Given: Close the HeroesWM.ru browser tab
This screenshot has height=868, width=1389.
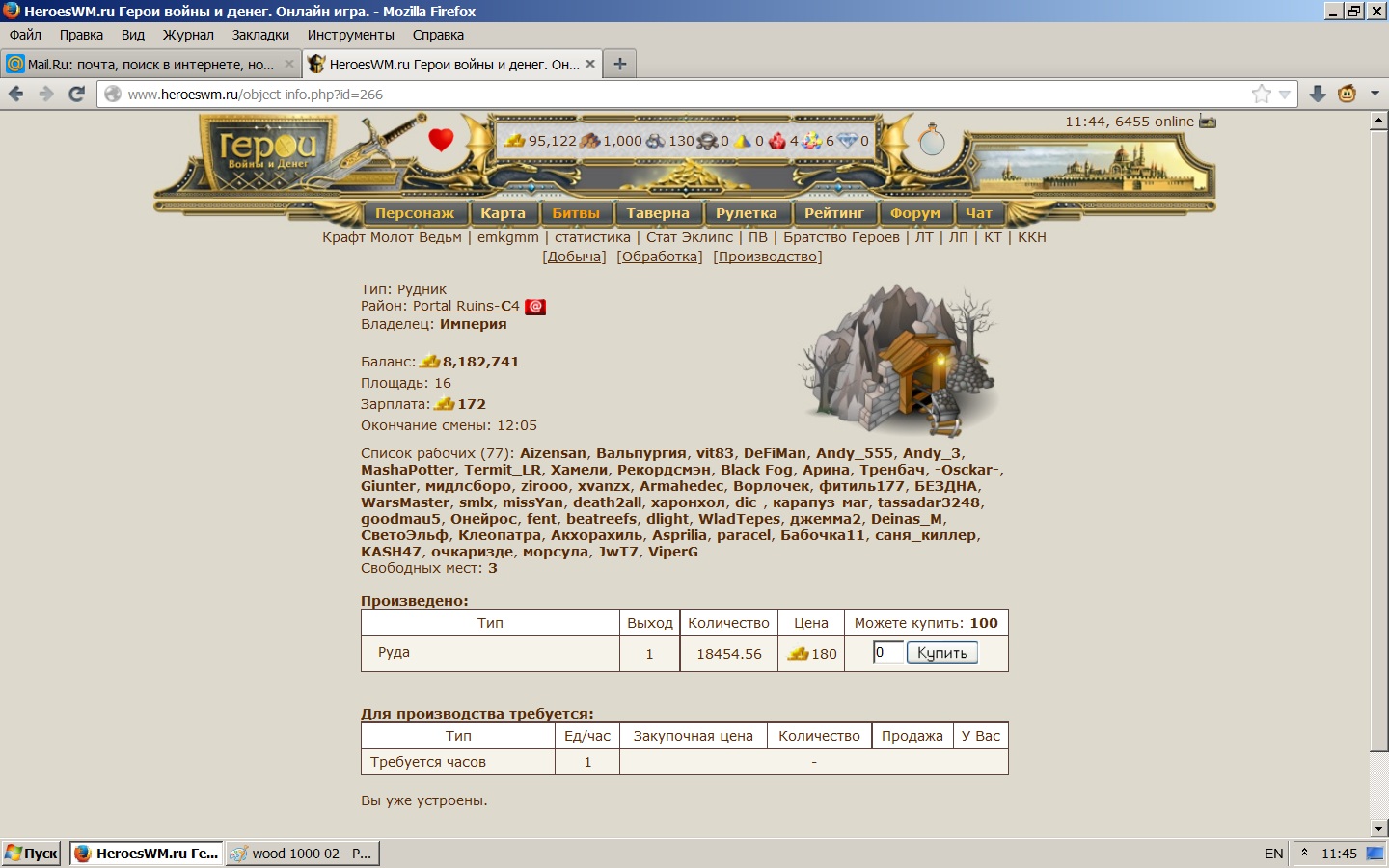Looking at the screenshot, I should coord(590,64).
